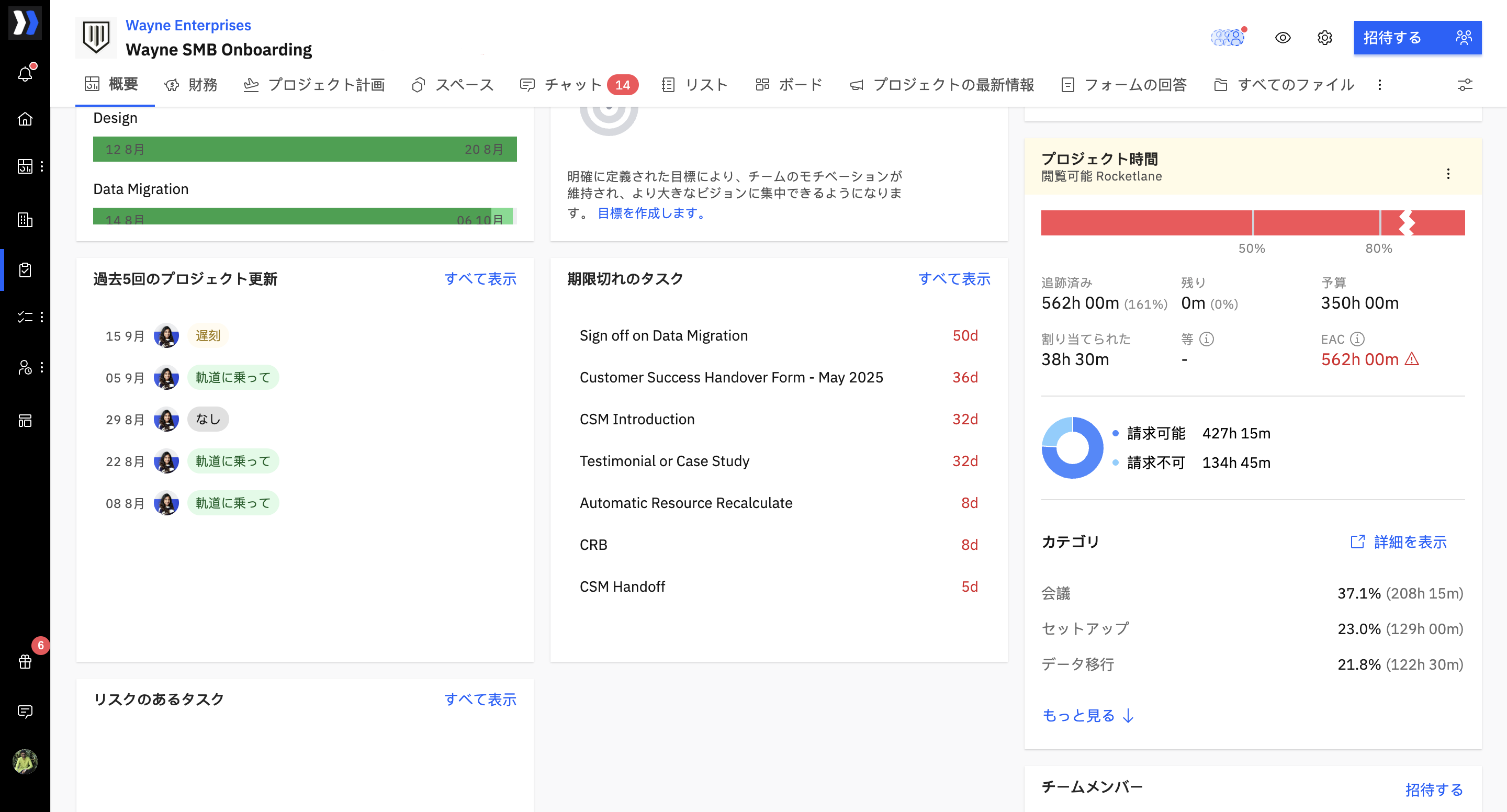1507x812 pixels.
Task: Click the Rocketlane logo icon
Action: (x=25, y=22)
